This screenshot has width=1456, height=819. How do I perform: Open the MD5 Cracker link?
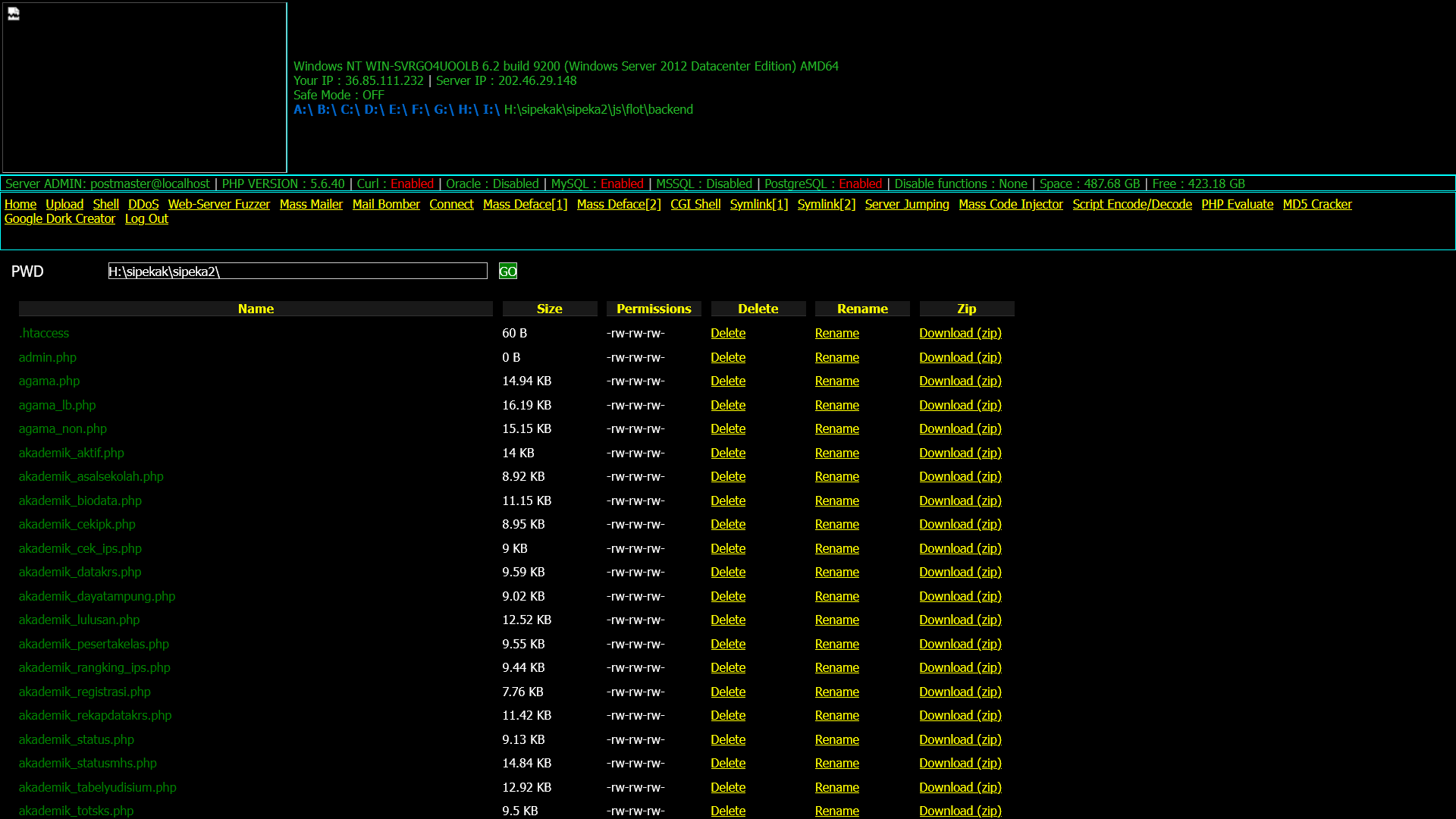click(1317, 204)
